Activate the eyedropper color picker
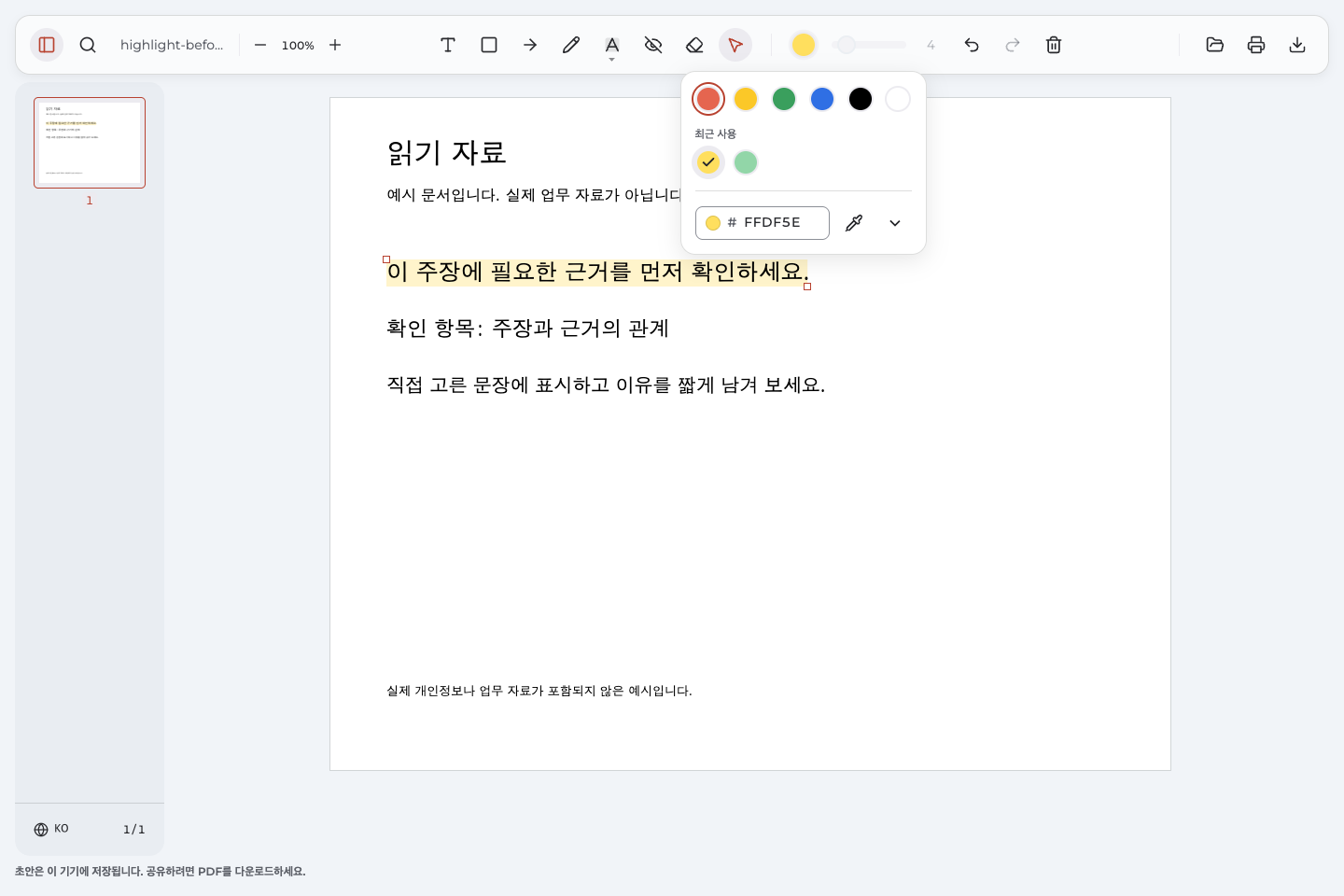This screenshot has width=1344, height=896. 854,223
